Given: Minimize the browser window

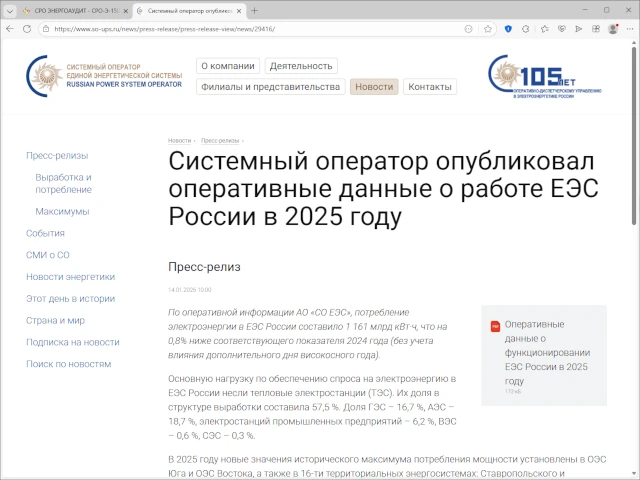Looking at the screenshot, I should point(585,10).
